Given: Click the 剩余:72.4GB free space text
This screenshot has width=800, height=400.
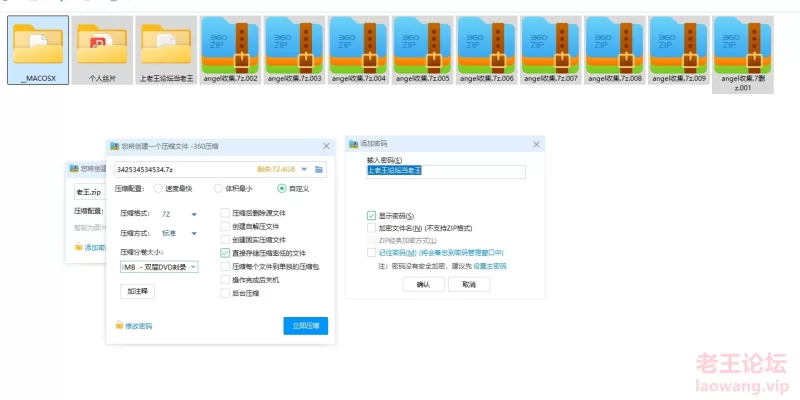Looking at the screenshot, I should [x=276, y=169].
